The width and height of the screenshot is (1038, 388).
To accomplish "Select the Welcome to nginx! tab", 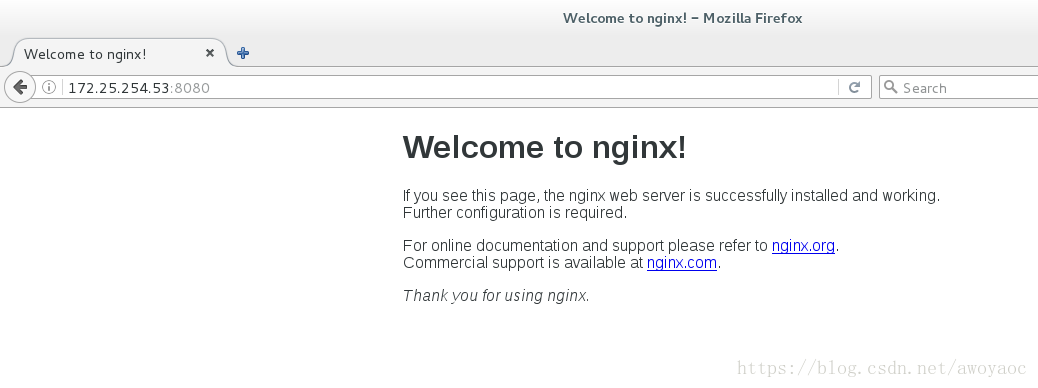I will pyautogui.click(x=119, y=53).
